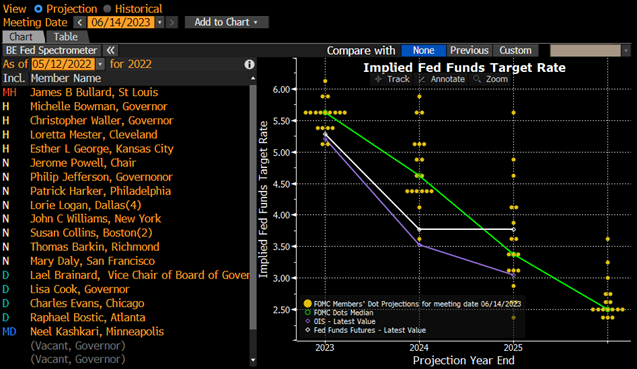This screenshot has width=637, height=369.
Task: Toggle N flag for Jerome Powell
Action: 6,163
